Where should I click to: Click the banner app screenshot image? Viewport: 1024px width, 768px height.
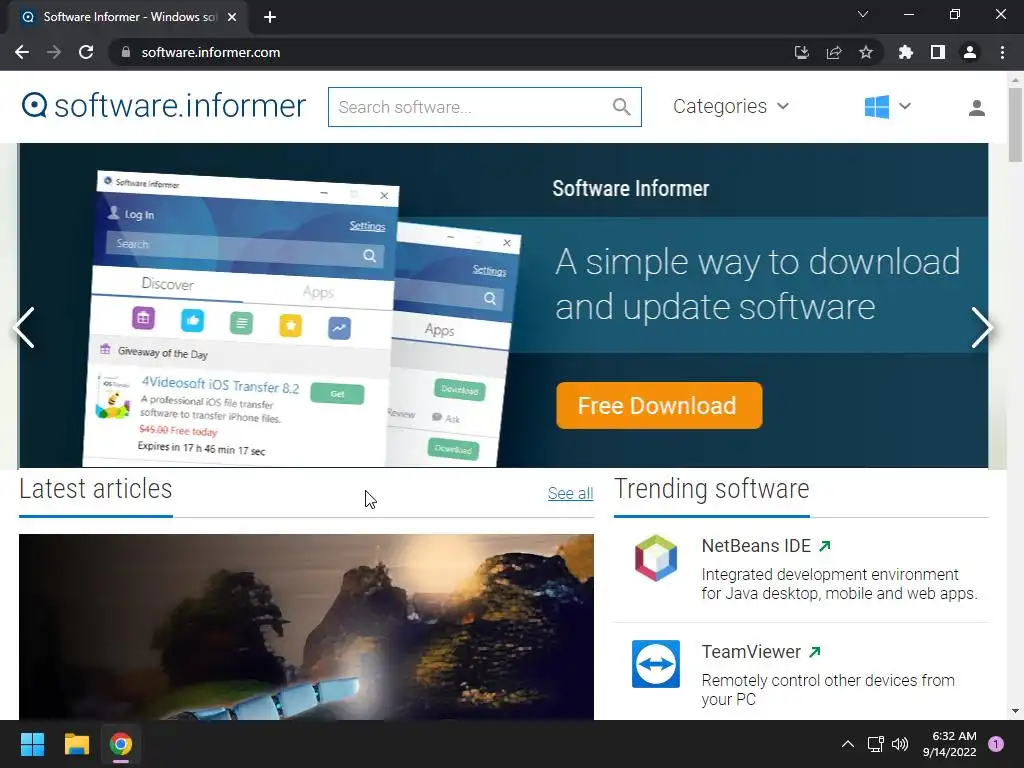click(300, 320)
